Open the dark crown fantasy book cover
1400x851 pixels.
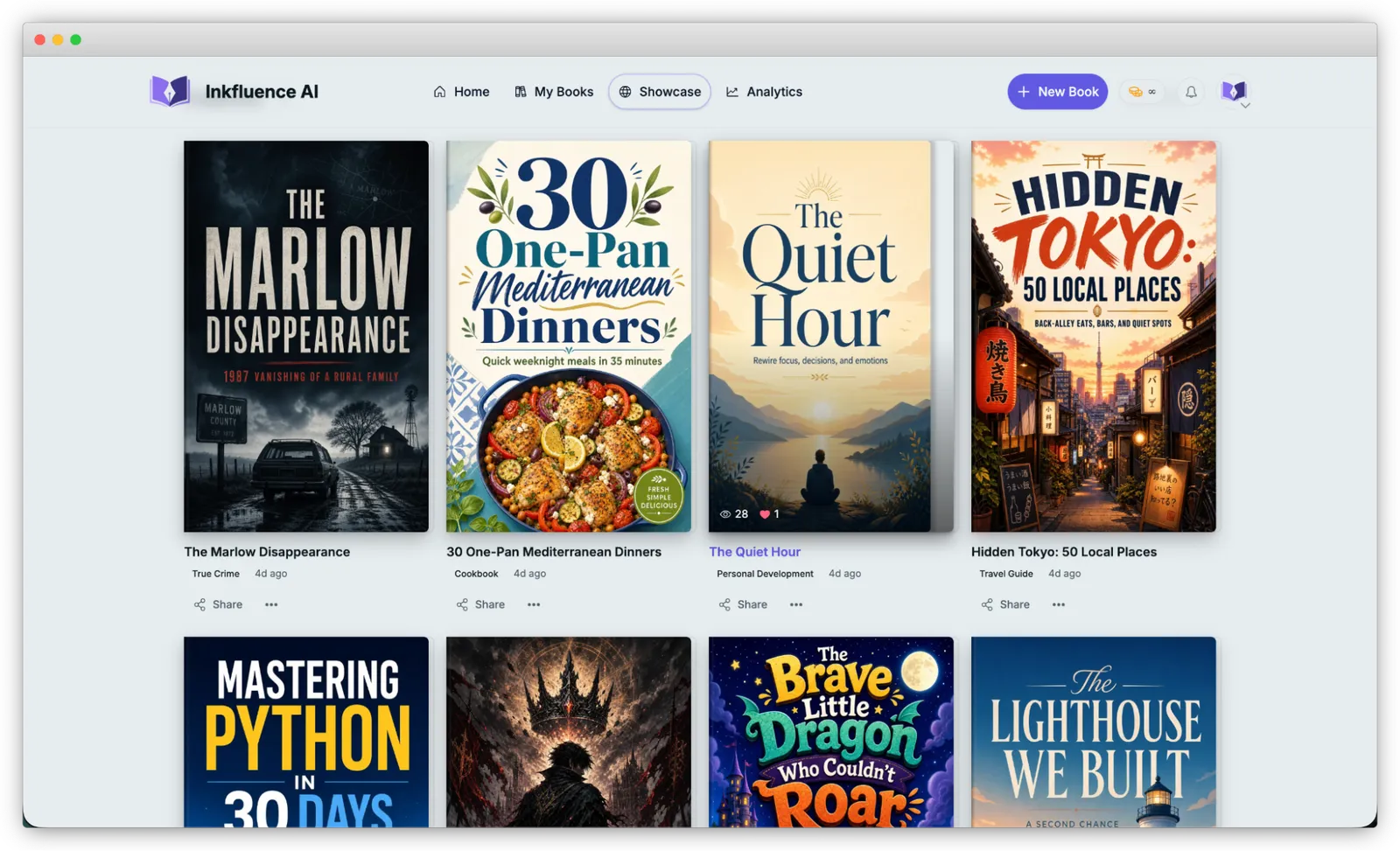click(569, 732)
